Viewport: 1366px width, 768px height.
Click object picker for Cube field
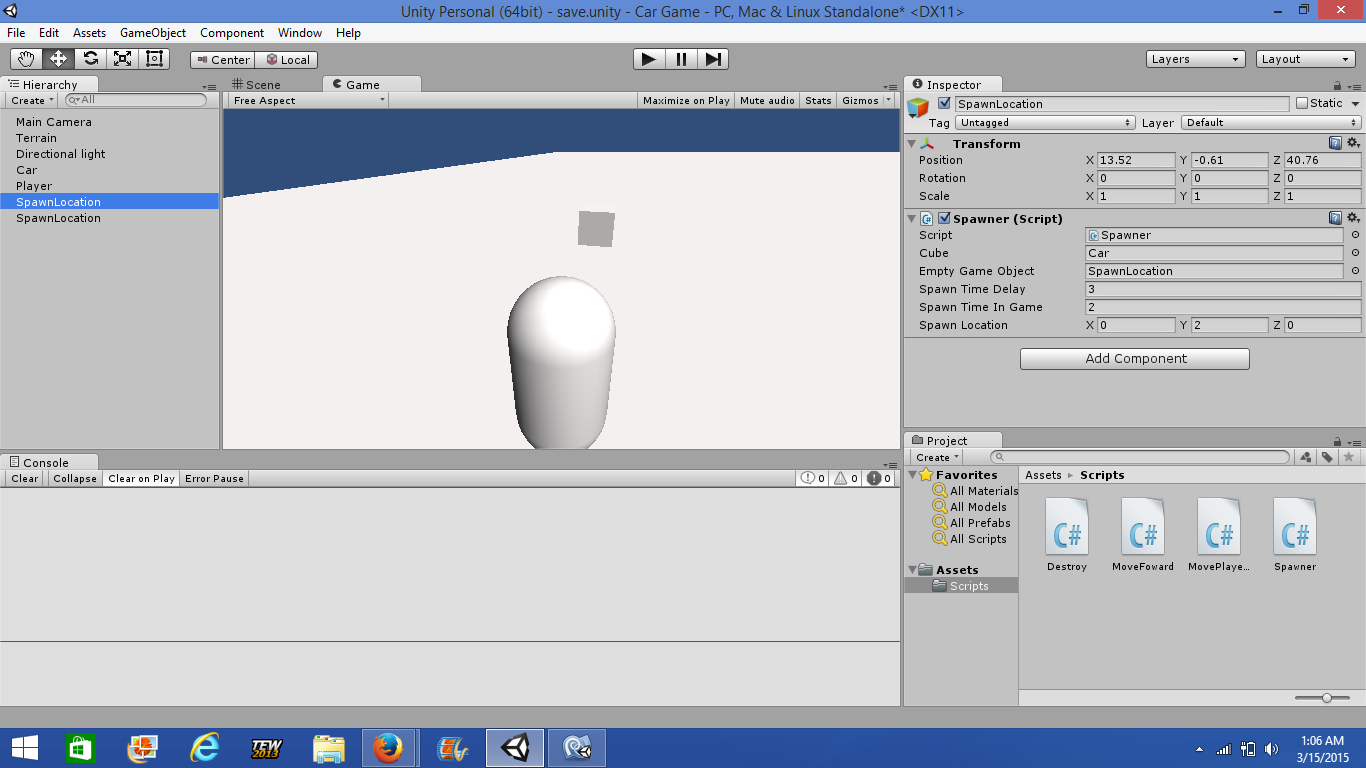[1355, 253]
